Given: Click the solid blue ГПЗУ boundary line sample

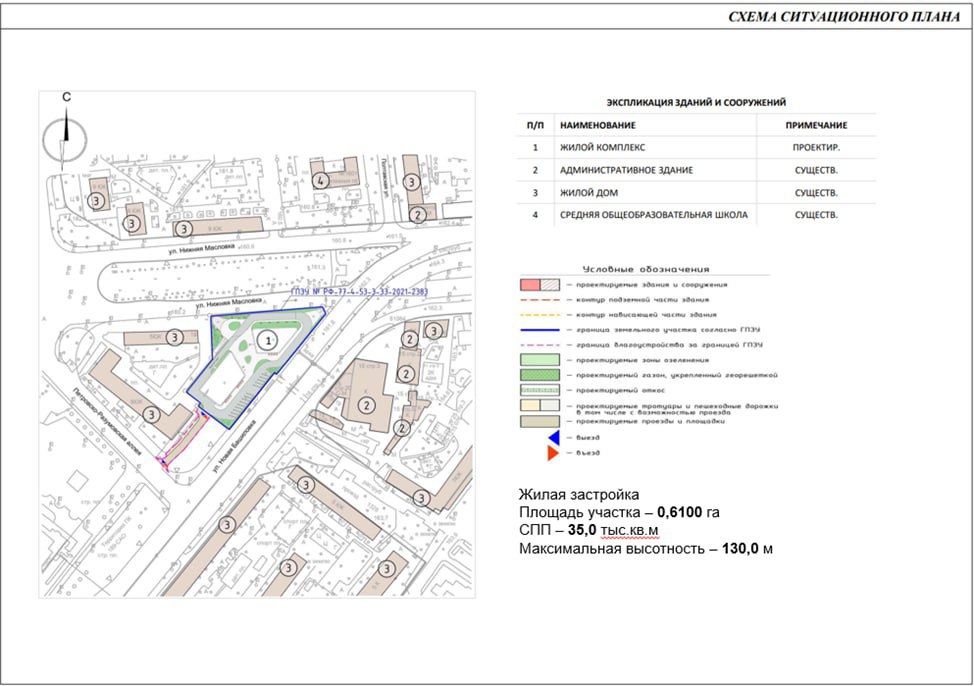Looking at the screenshot, I should coord(541,329).
